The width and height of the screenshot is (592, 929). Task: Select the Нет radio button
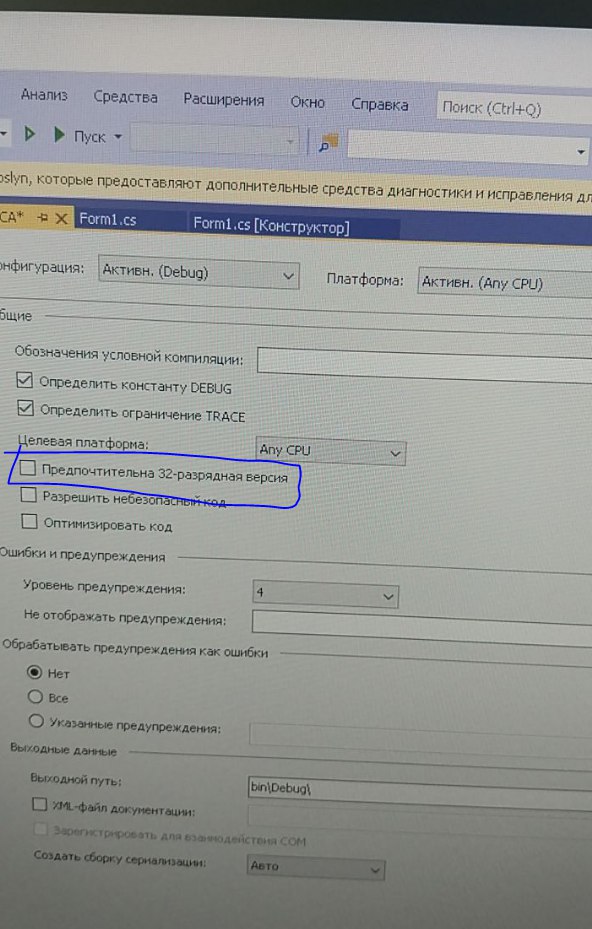[x=35, y=672]
